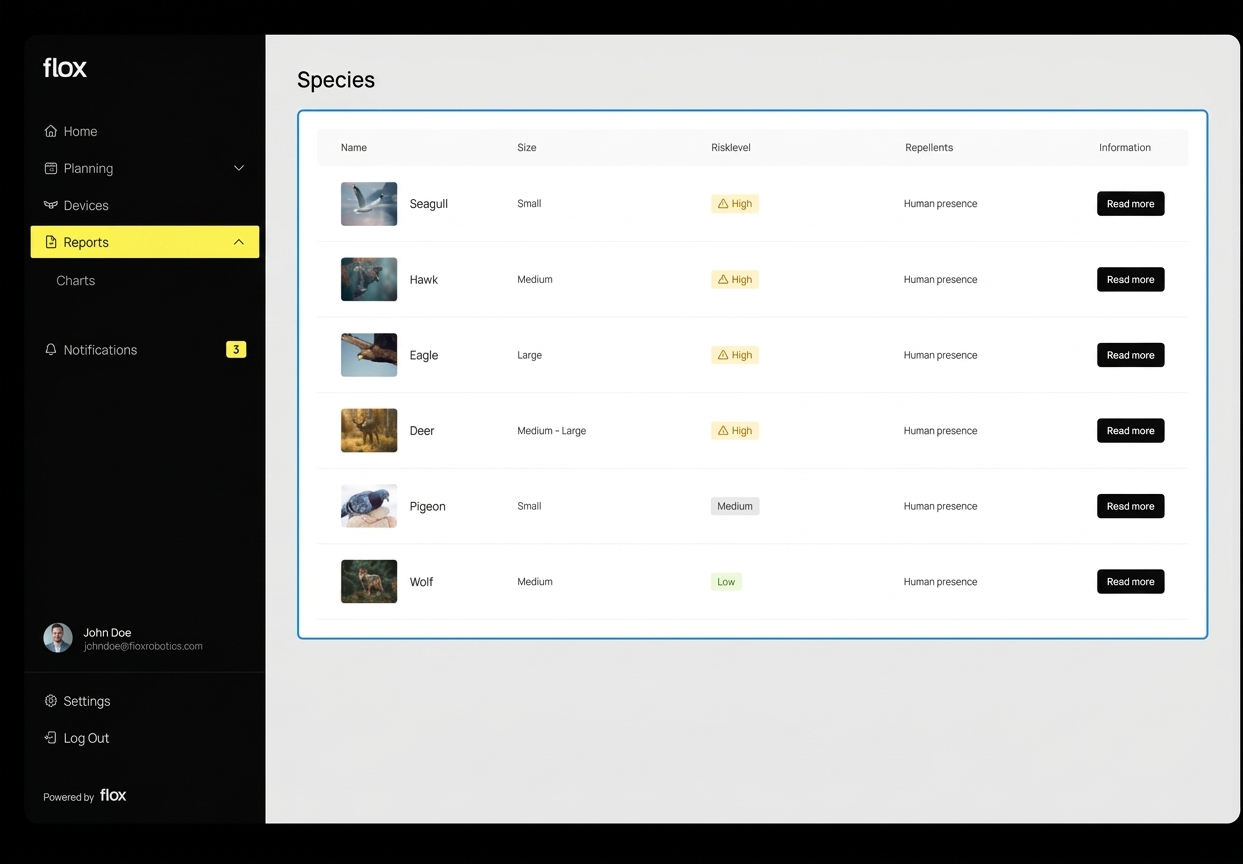Click the Eagle thumbnail image
The height and width of the screenshot is (864, 1243).
pyautogui.click(x=369, y=355)
